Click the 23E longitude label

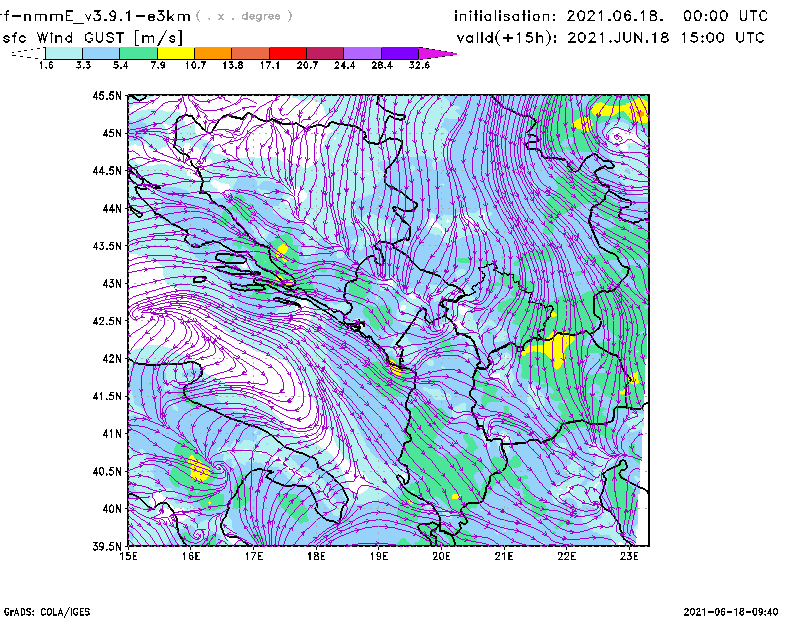(x=629, y=556)
